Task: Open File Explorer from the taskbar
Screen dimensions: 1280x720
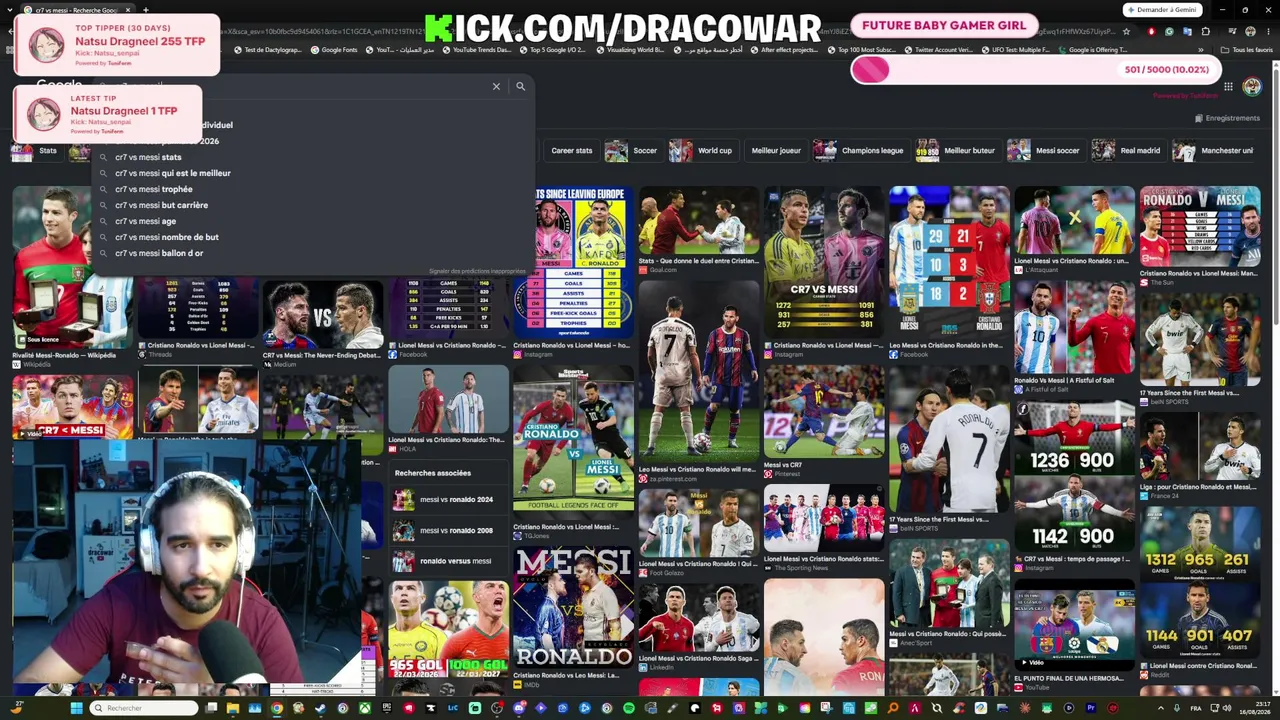Action: 233,708
